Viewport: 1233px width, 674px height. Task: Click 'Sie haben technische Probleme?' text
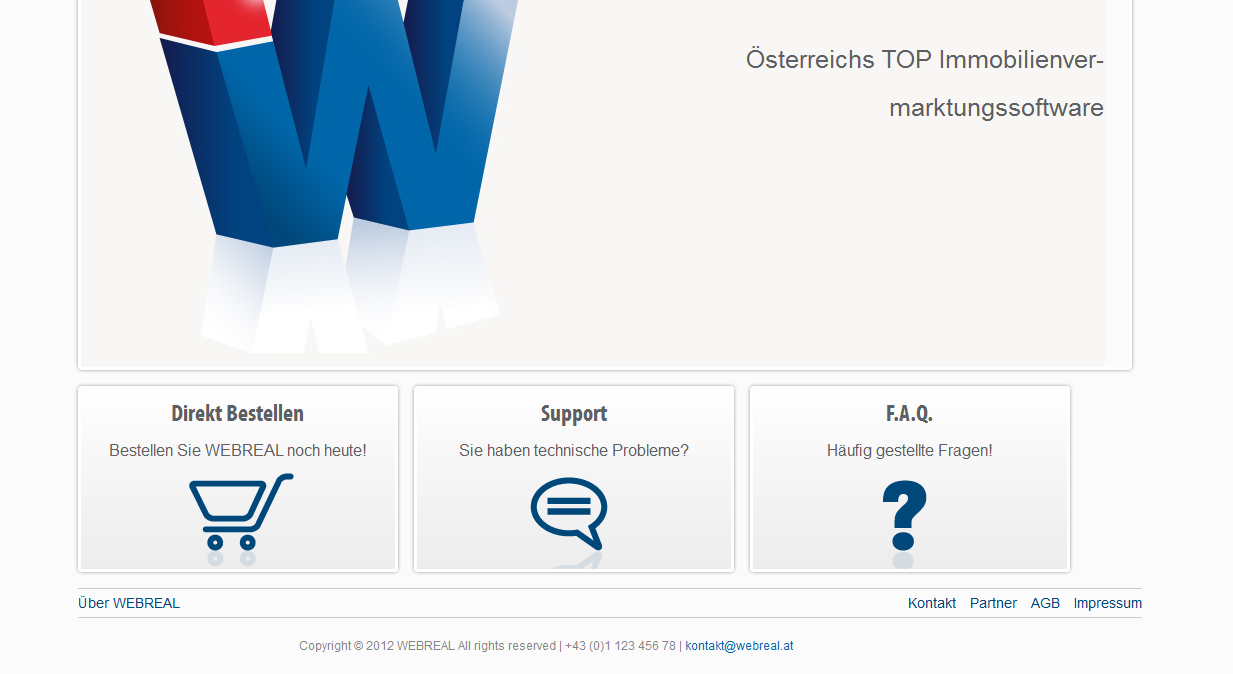coord(574,451)
